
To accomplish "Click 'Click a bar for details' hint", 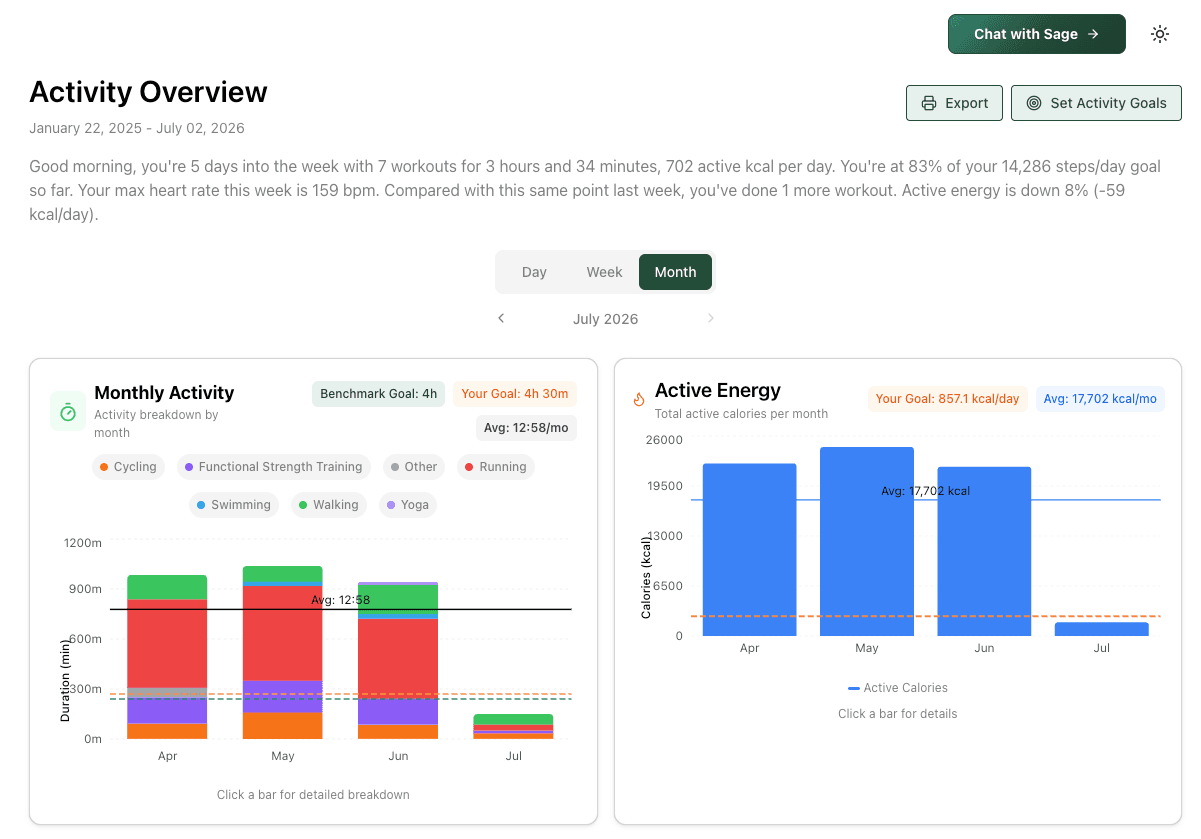I will [898, 714].
